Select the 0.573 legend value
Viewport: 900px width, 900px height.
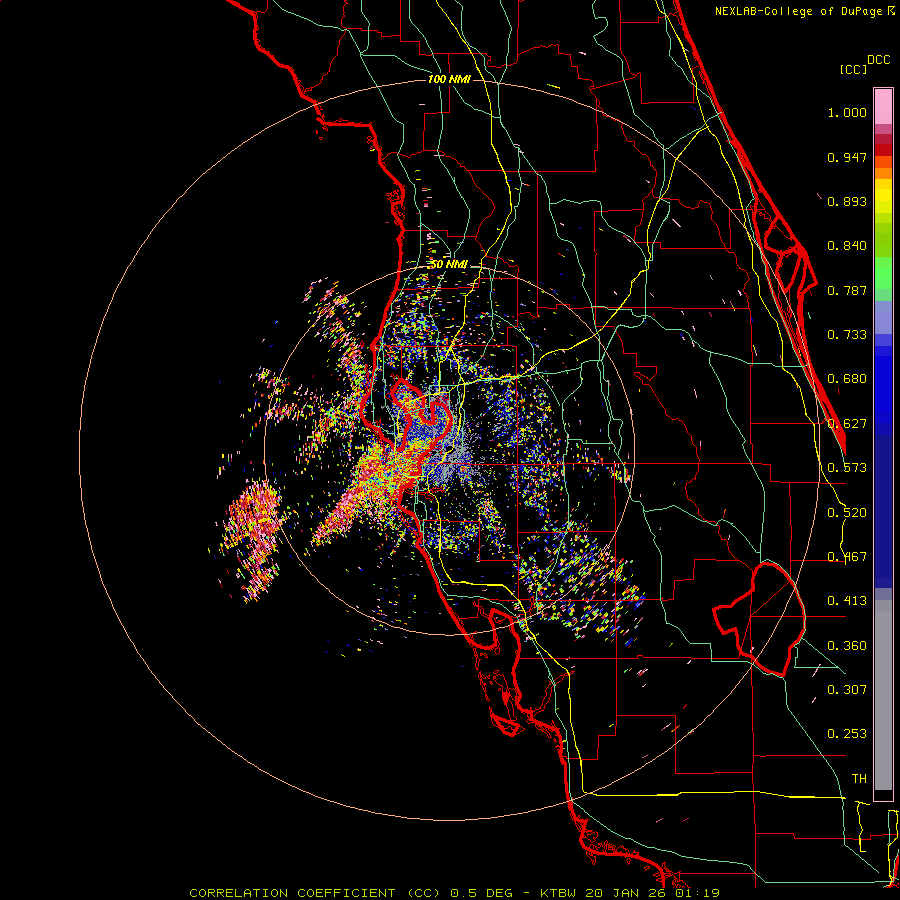tap(847, 468)
